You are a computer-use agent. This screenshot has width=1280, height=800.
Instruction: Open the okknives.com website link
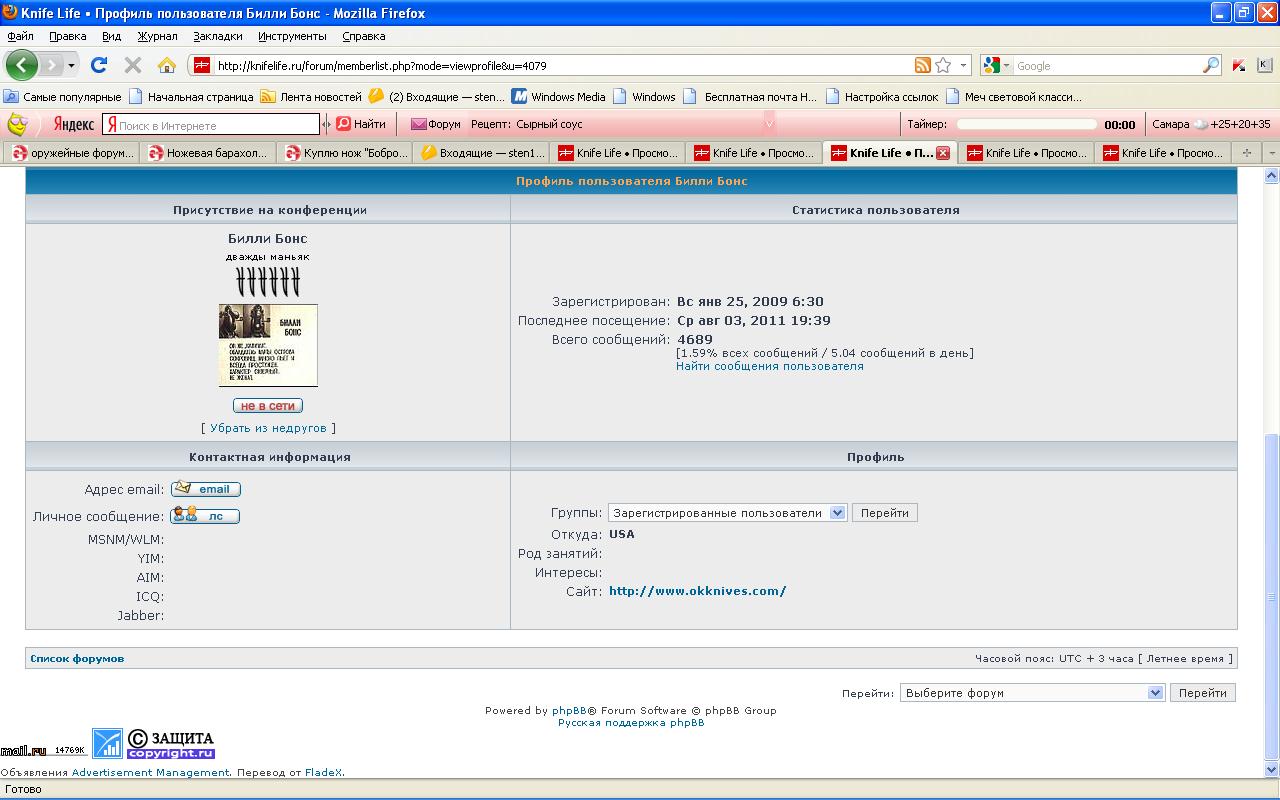click(x=697, y=591)
